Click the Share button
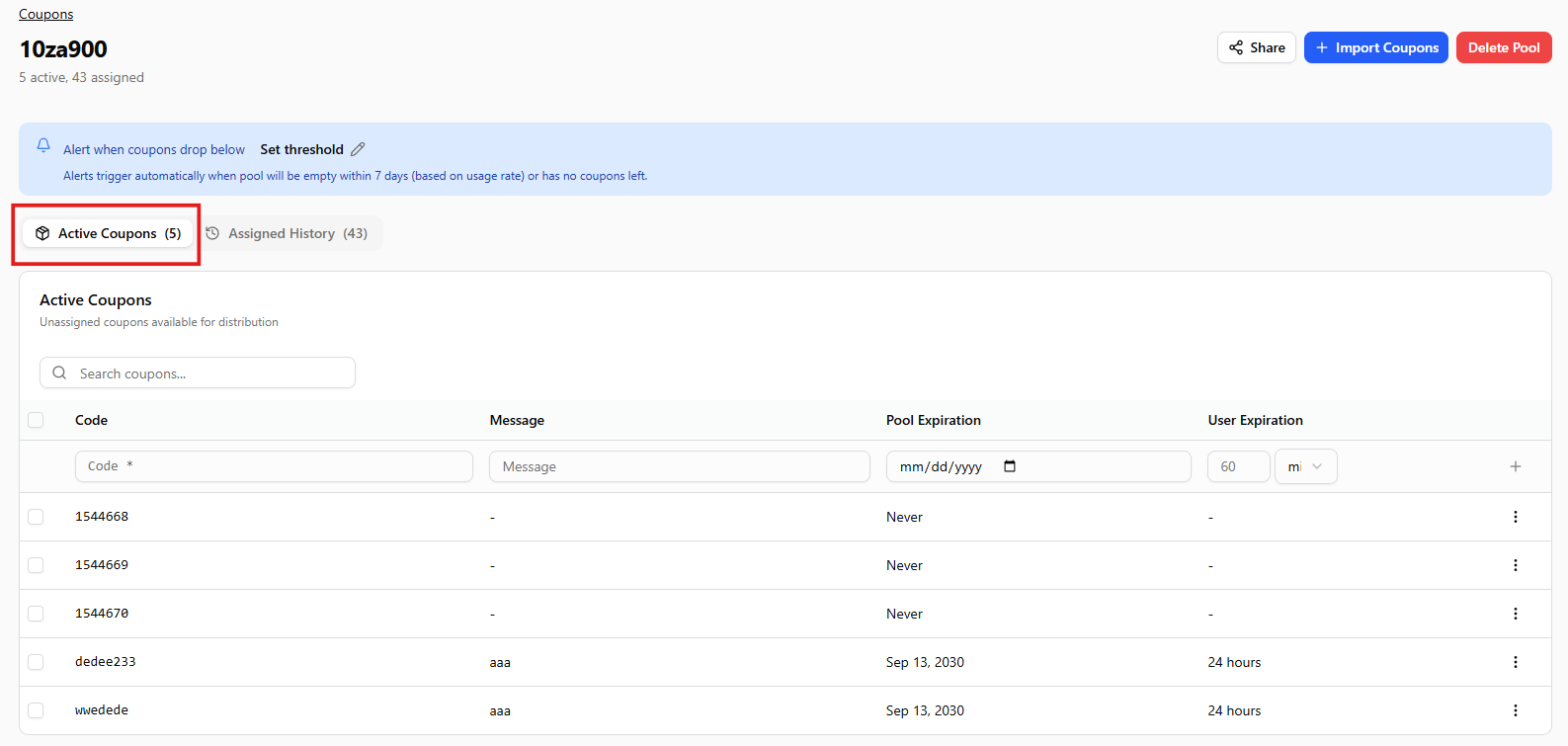The width and height of the screenshot is (1568, 746). coord(1257,47)
